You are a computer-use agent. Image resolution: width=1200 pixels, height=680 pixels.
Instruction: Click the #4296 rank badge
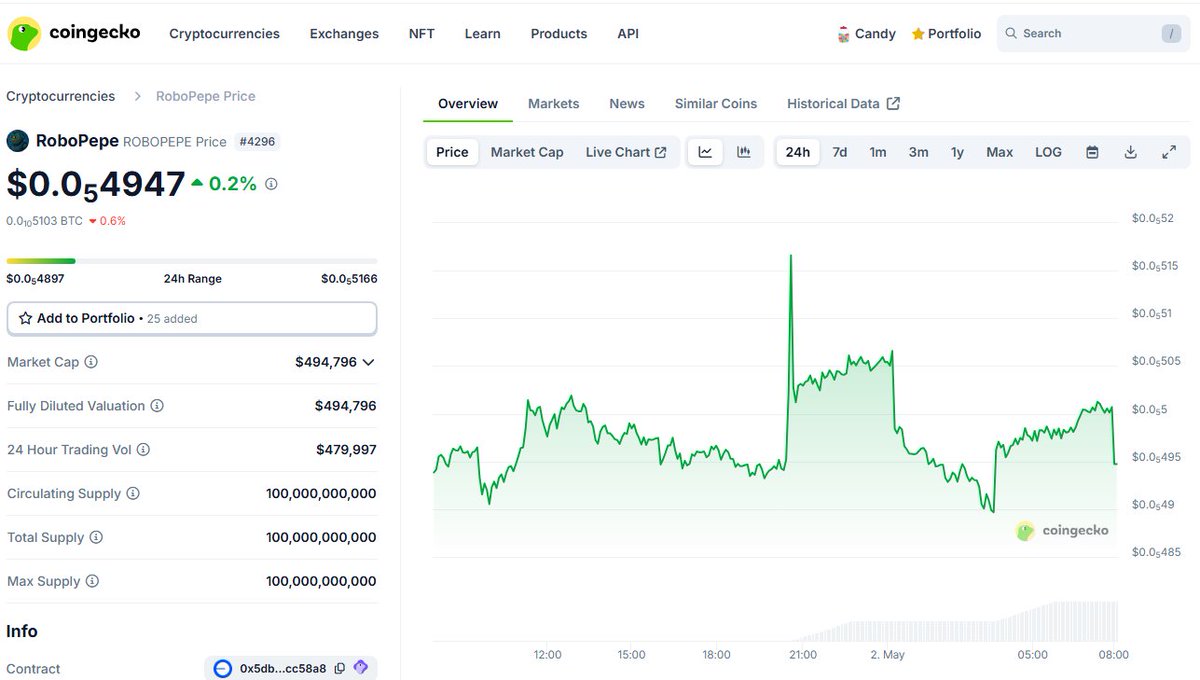point(258,142)
